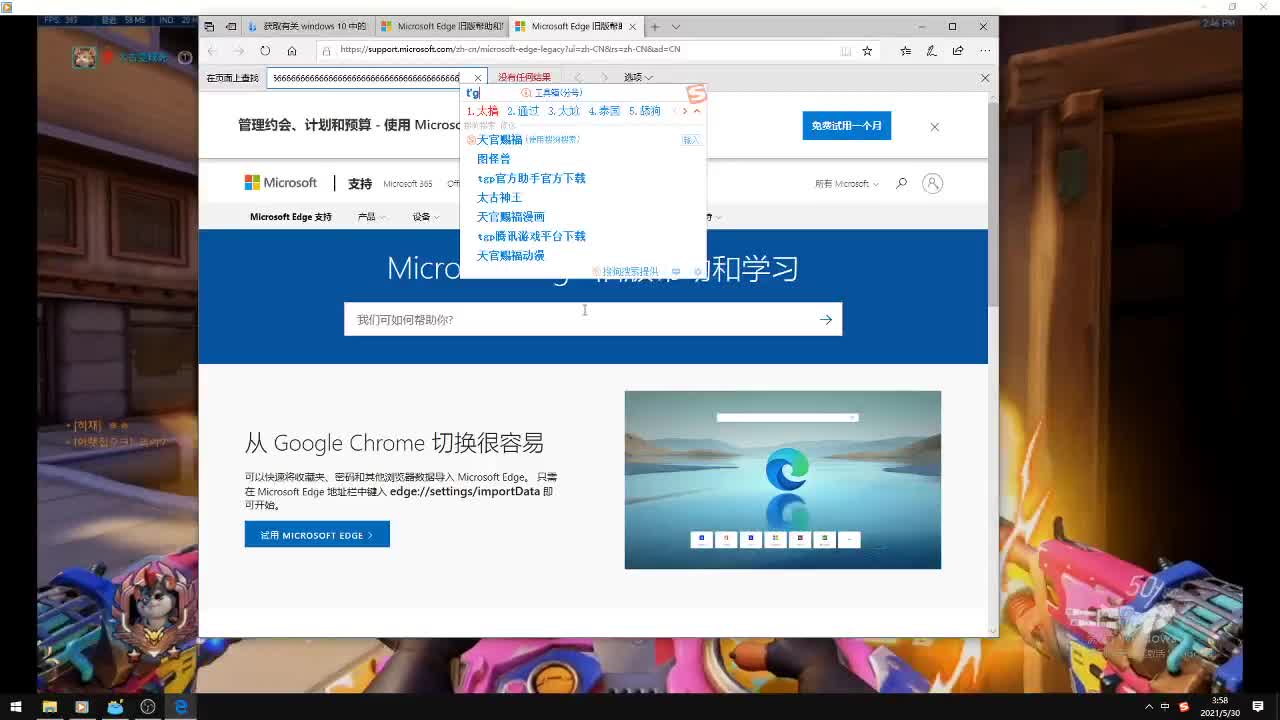Click the Microsoft account sign-in avatar
Screen dimensions: 1280x720
pos(932,183)
